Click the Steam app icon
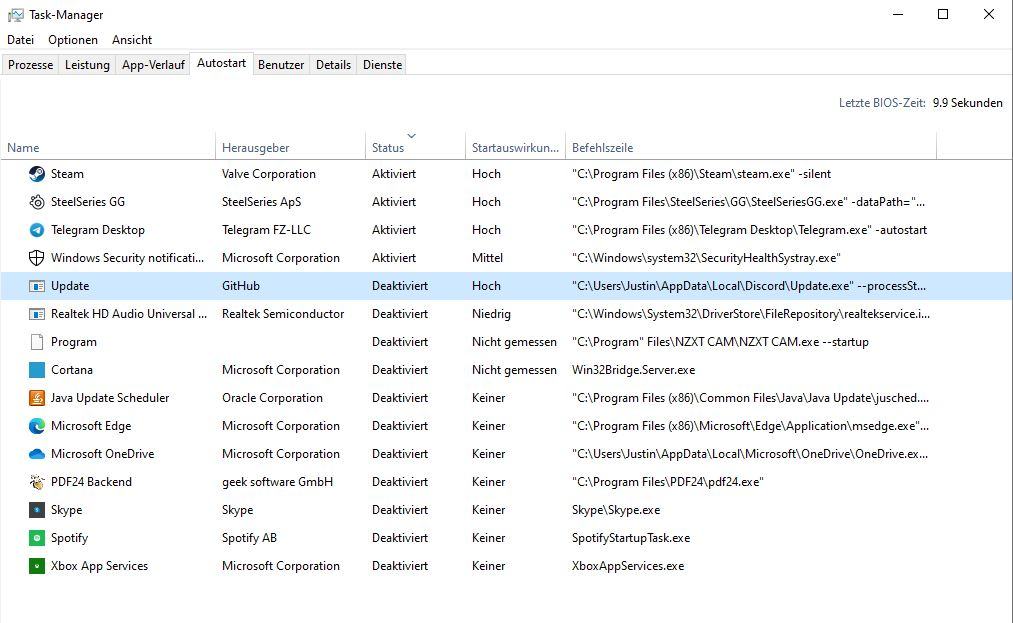The width and height of the screenshot is (1013, 623). (37, 174)
